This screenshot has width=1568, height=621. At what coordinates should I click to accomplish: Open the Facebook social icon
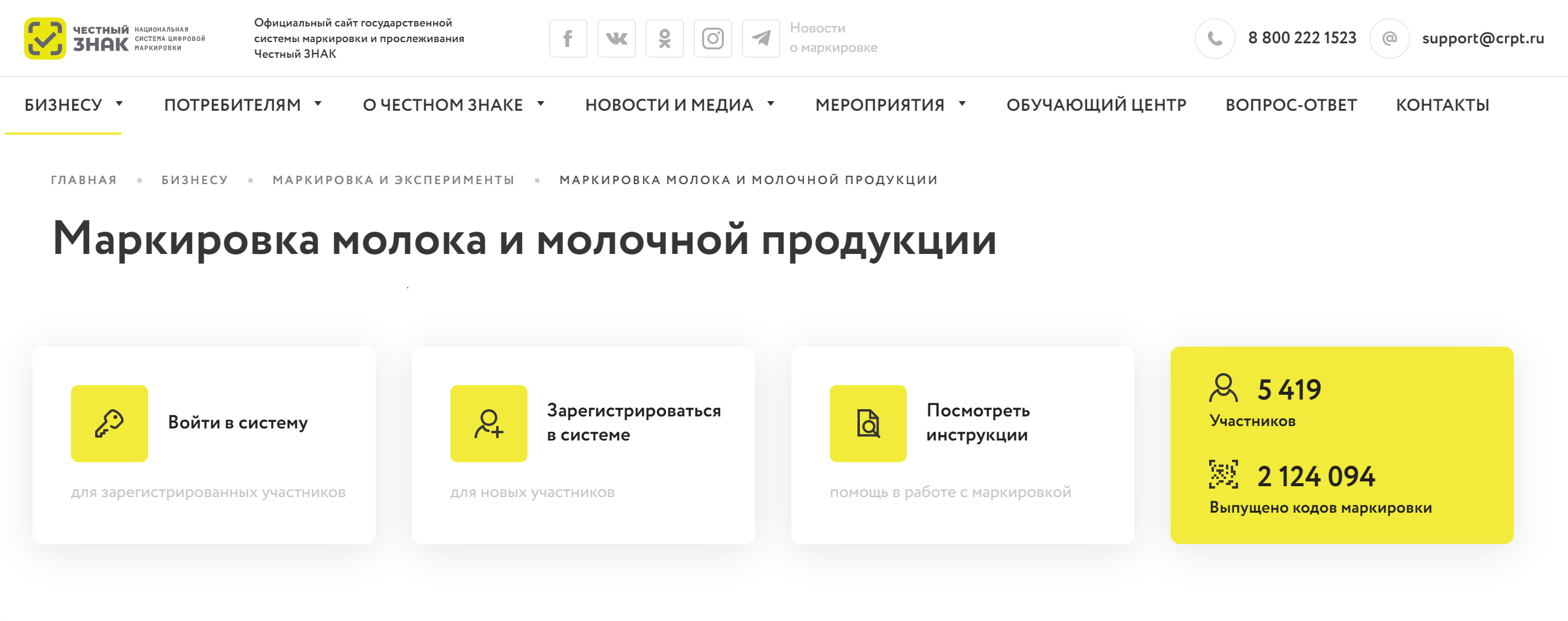(x=568, y=39)
